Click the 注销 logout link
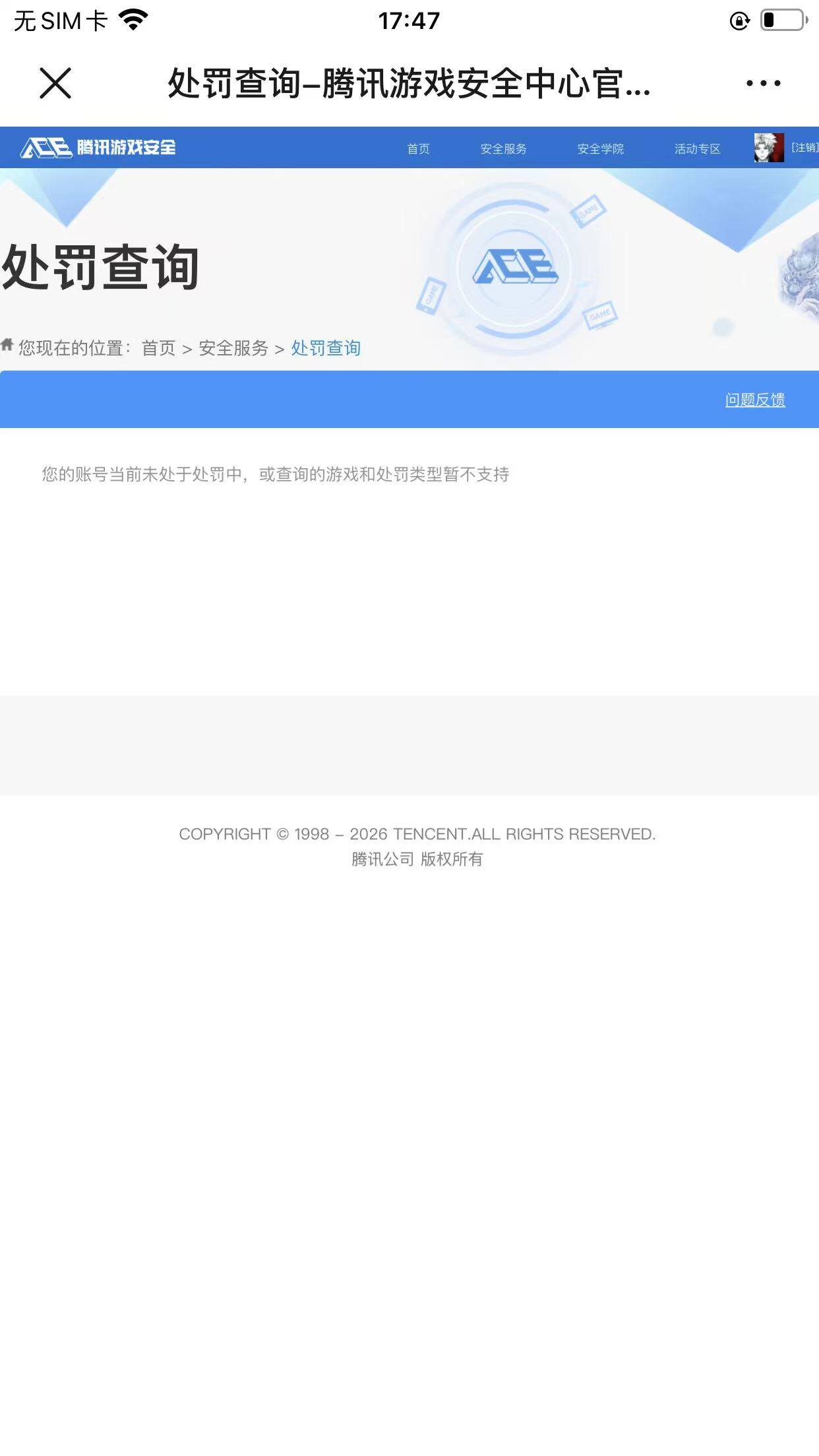 (805, 147)
